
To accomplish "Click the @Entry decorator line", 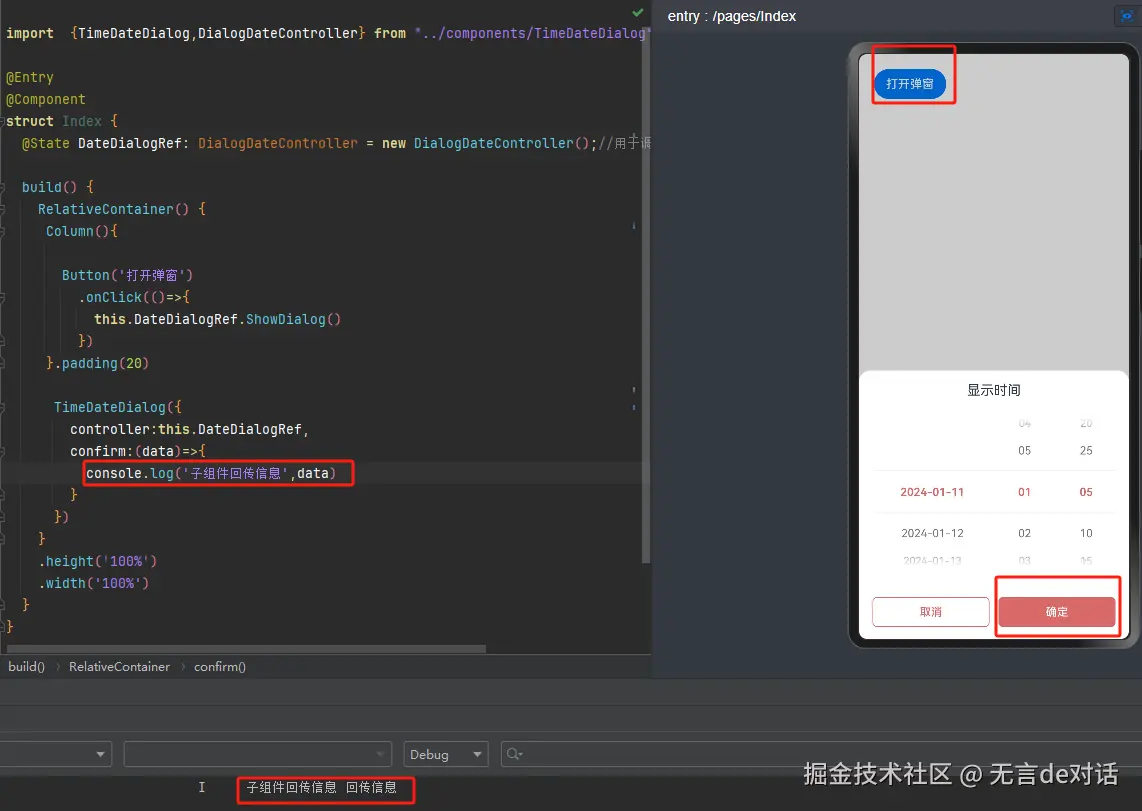I will pos(30,77).
